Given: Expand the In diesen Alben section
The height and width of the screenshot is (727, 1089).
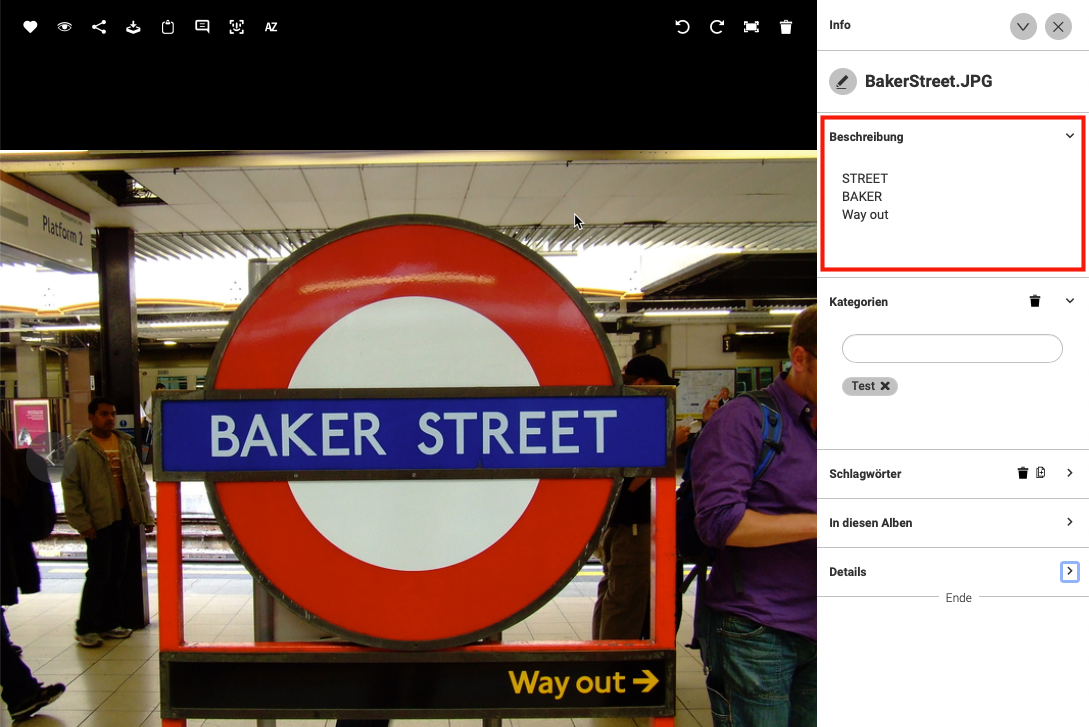Looking at the screenshot, I should pos(1070,522).
